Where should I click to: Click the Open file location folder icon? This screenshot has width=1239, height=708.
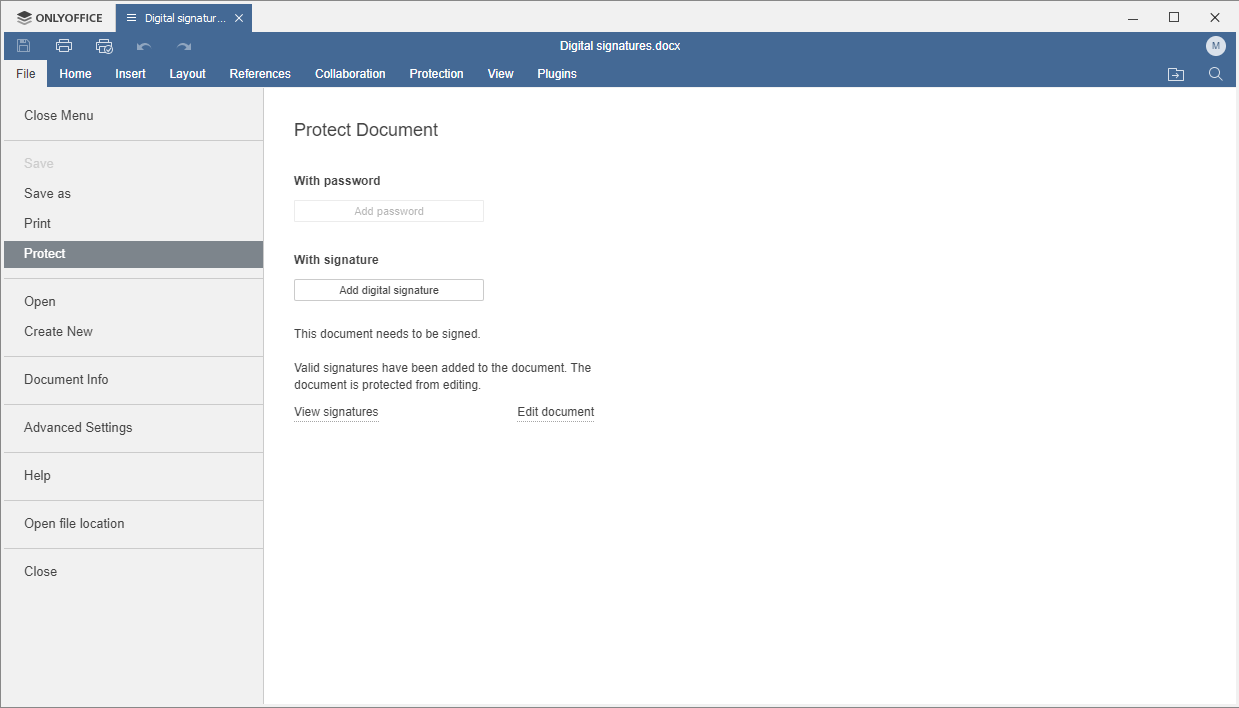(1176, 74)
